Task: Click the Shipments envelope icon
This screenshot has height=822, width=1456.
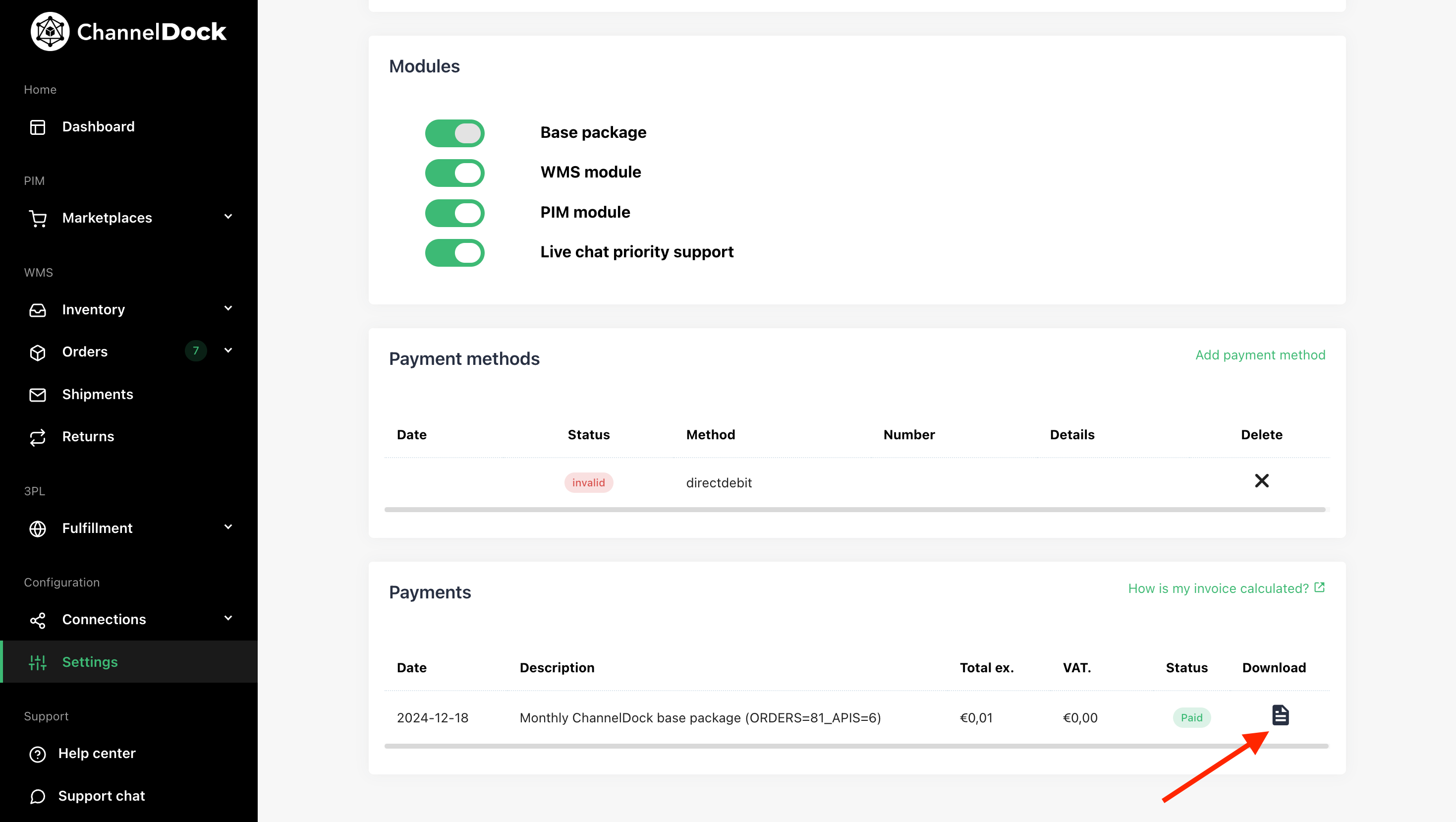Action: [38, 395]
